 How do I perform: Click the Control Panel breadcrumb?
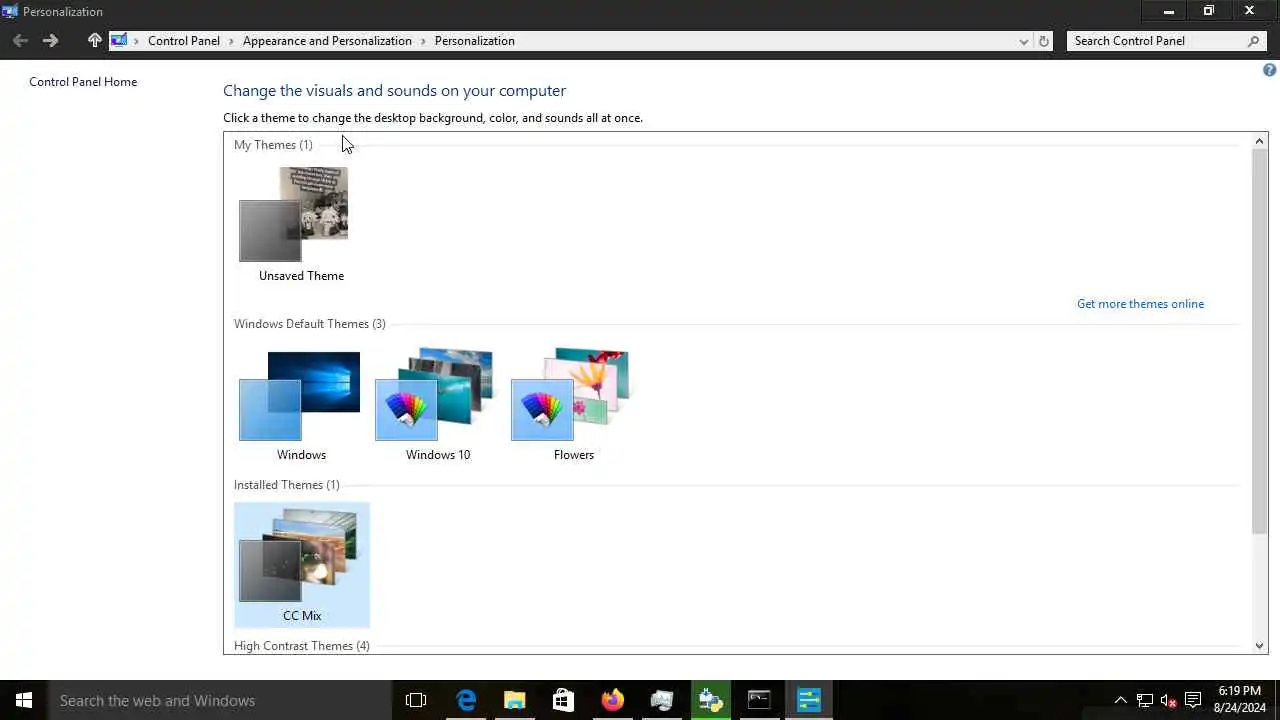pos(184,41)
